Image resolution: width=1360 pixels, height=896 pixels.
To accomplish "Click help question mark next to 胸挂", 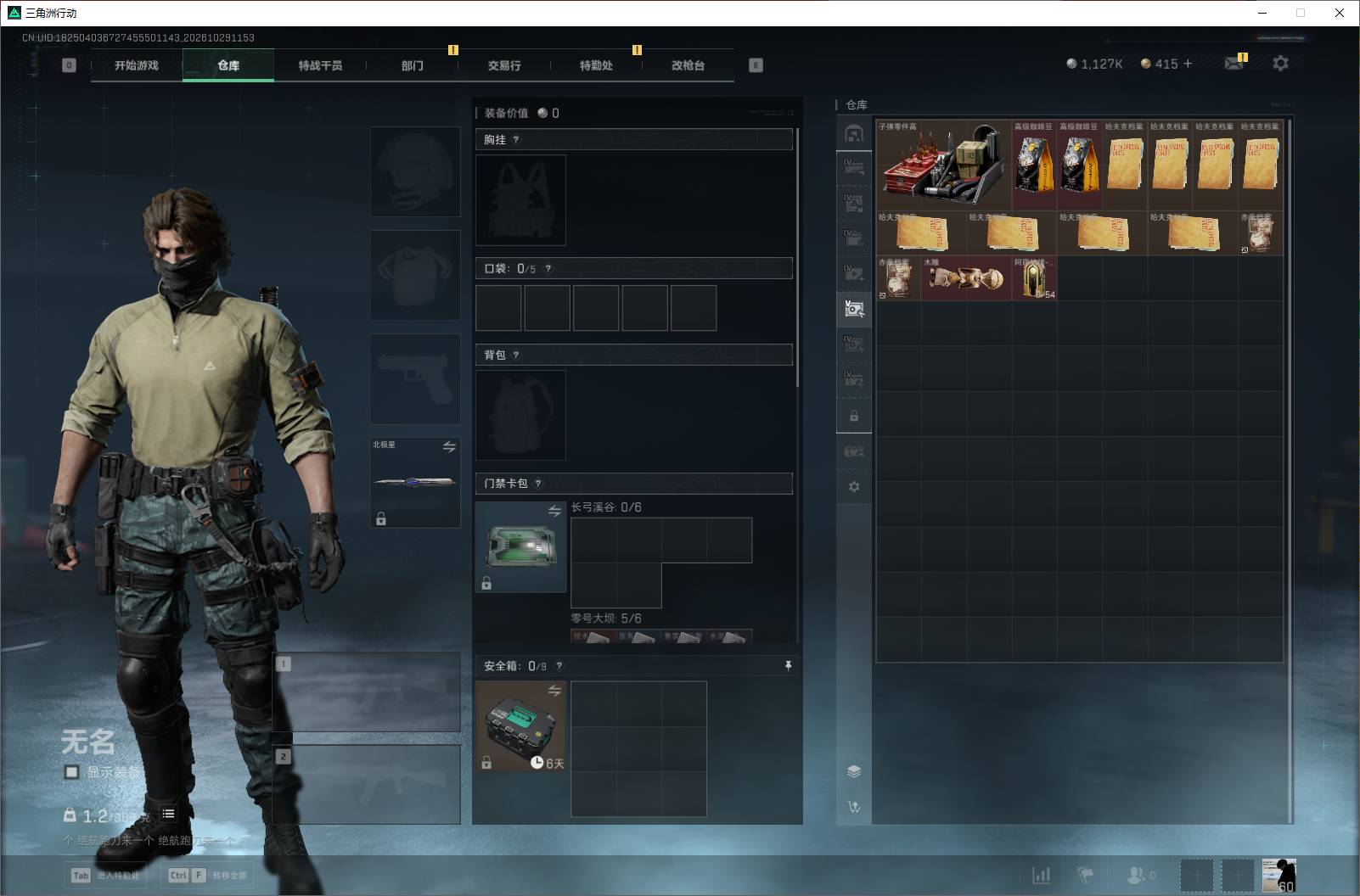I will pyautogui.click(x=515, y=140).
